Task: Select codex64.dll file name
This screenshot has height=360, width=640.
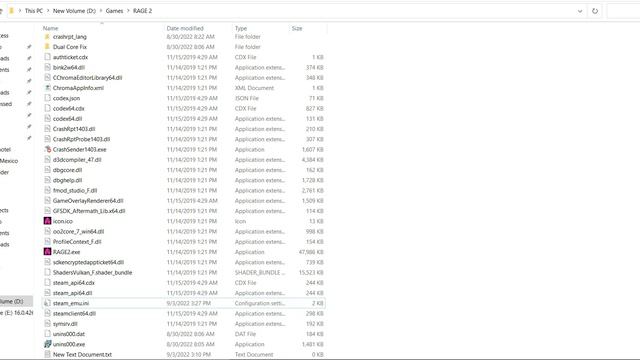Action: pos(67,118)
